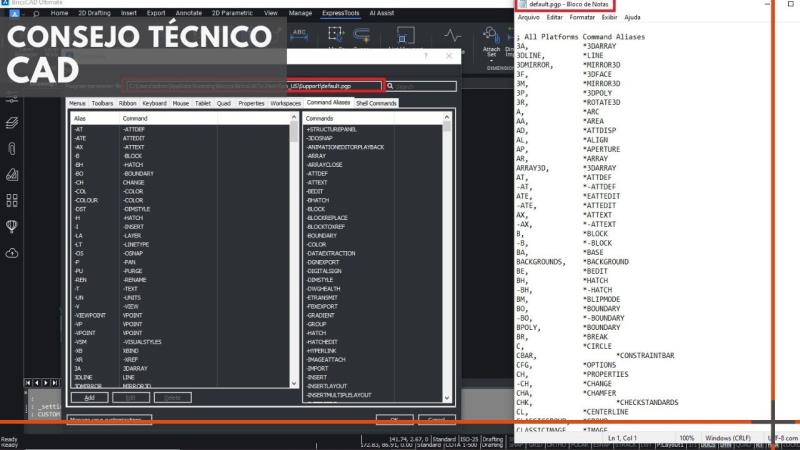Open the Home ribbon tab

59,13
